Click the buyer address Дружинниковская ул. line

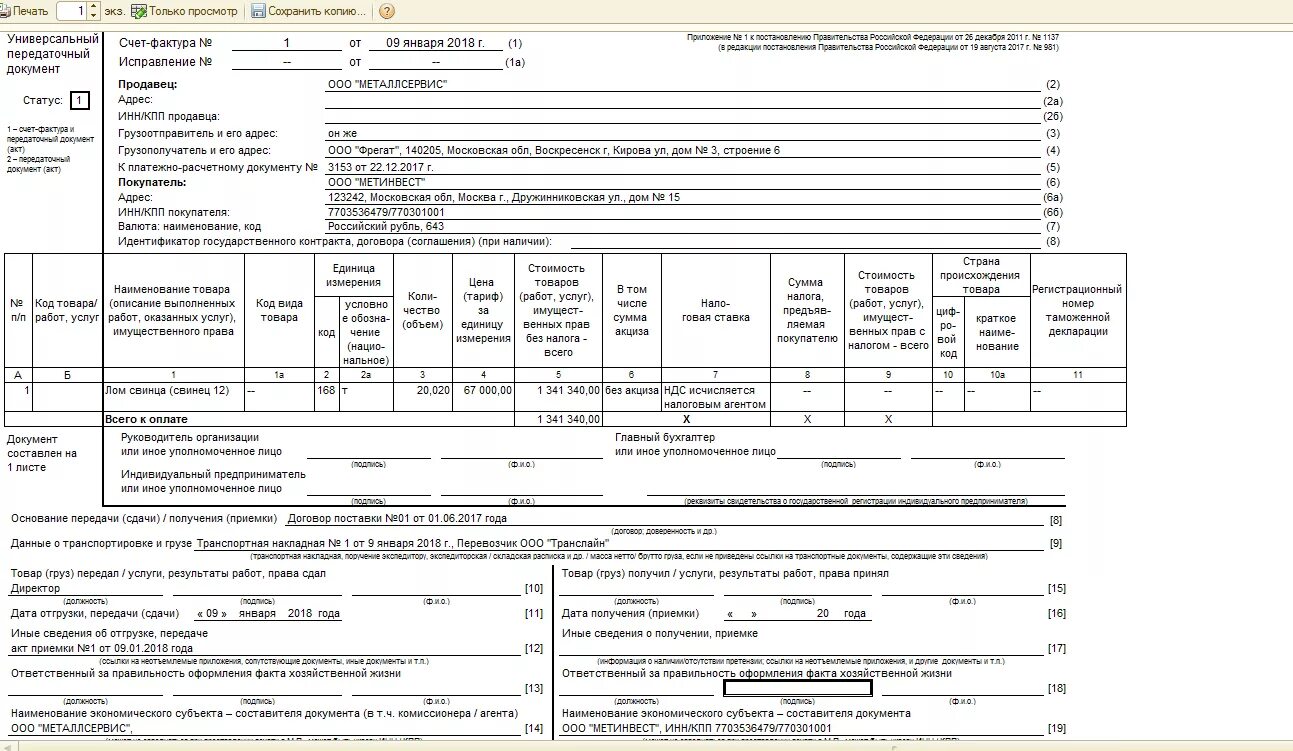coord(503,198)
